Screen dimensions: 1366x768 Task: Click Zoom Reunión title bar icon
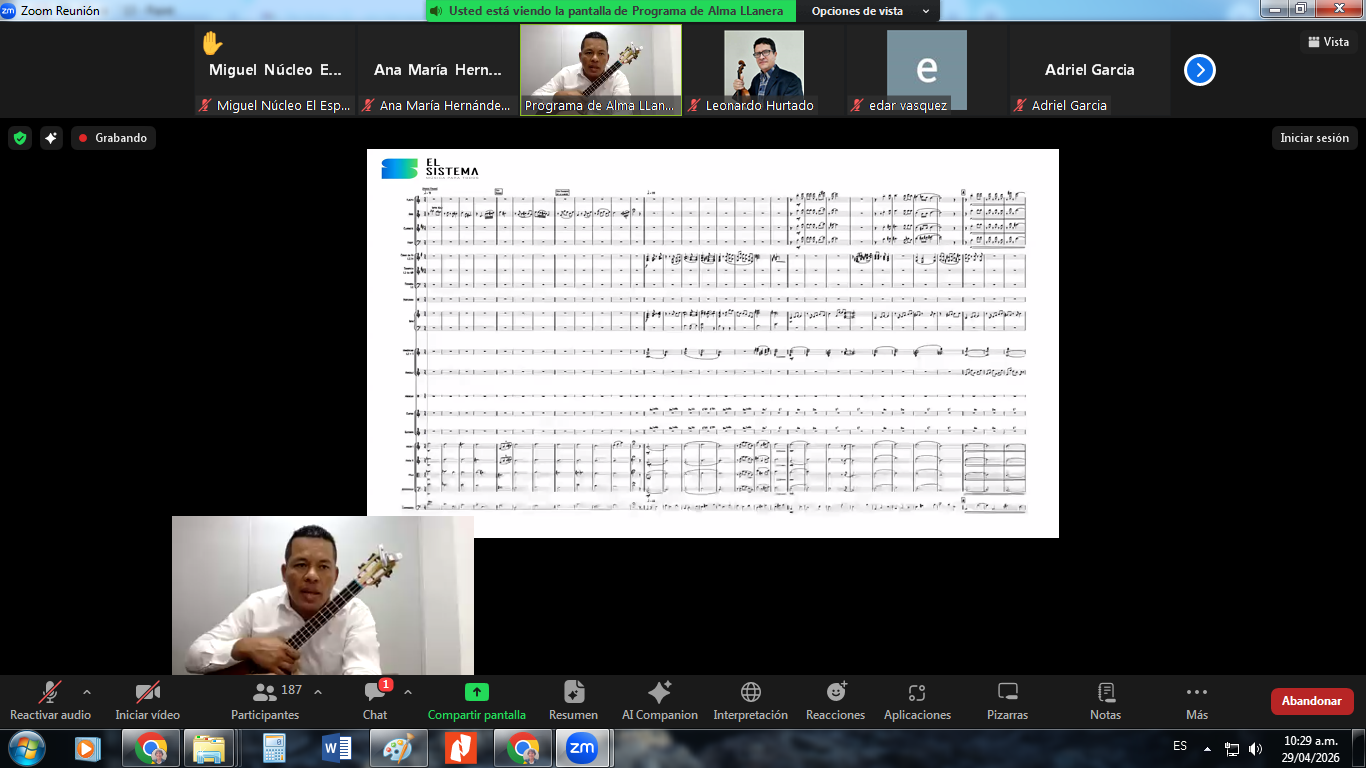pos(9,11)
